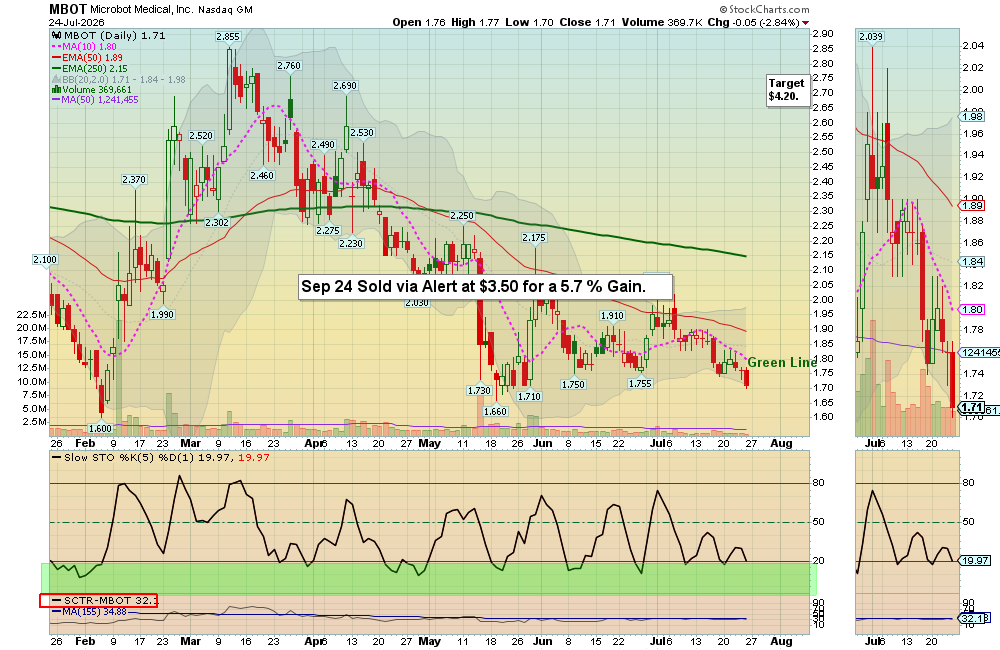Image resolution: width=1000 pixels, height=650 pixels.
Task: Click the 2.460 low price label
Action: tap(262, 175)
